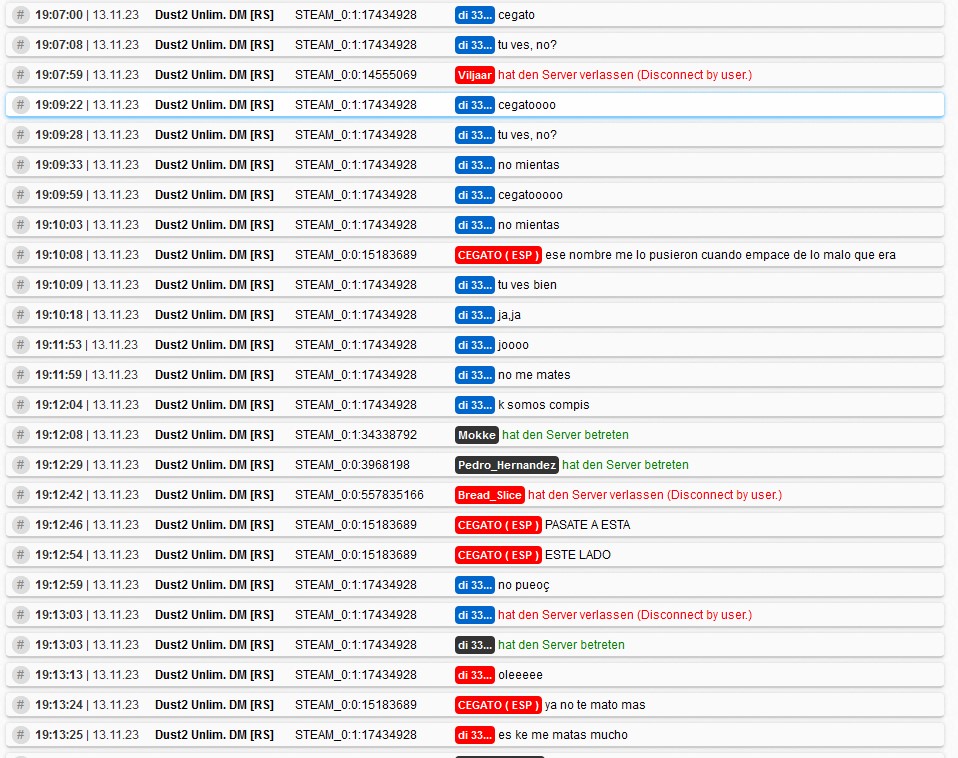958x758 pixels.
Task: Open the # icon for Mokke's join entry
Action: coord(20,435)
